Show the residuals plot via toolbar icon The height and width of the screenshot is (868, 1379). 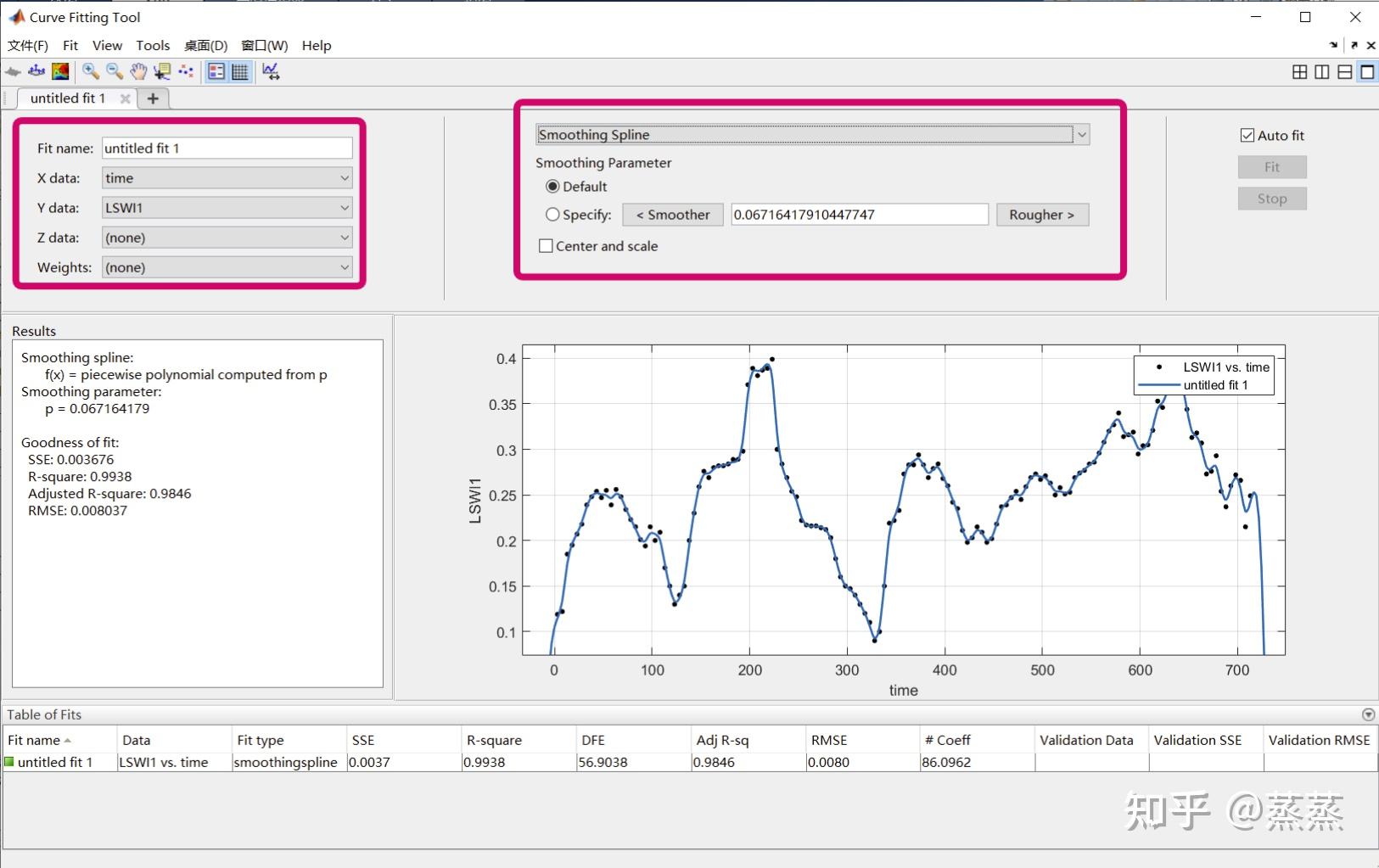(36, 72)
